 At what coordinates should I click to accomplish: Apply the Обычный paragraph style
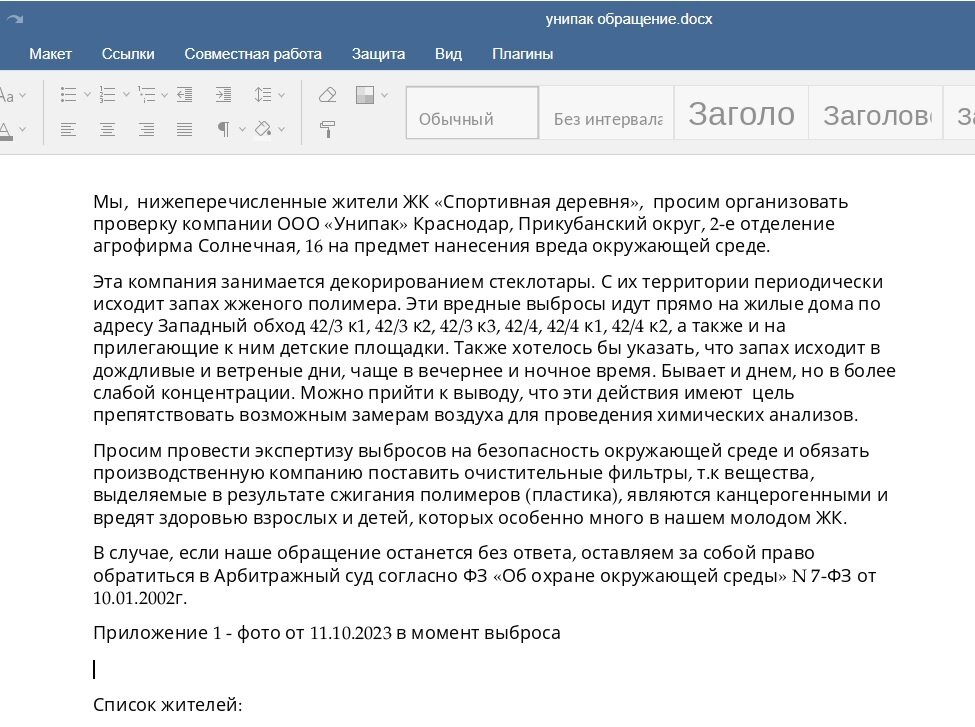(x=472, y=113)
